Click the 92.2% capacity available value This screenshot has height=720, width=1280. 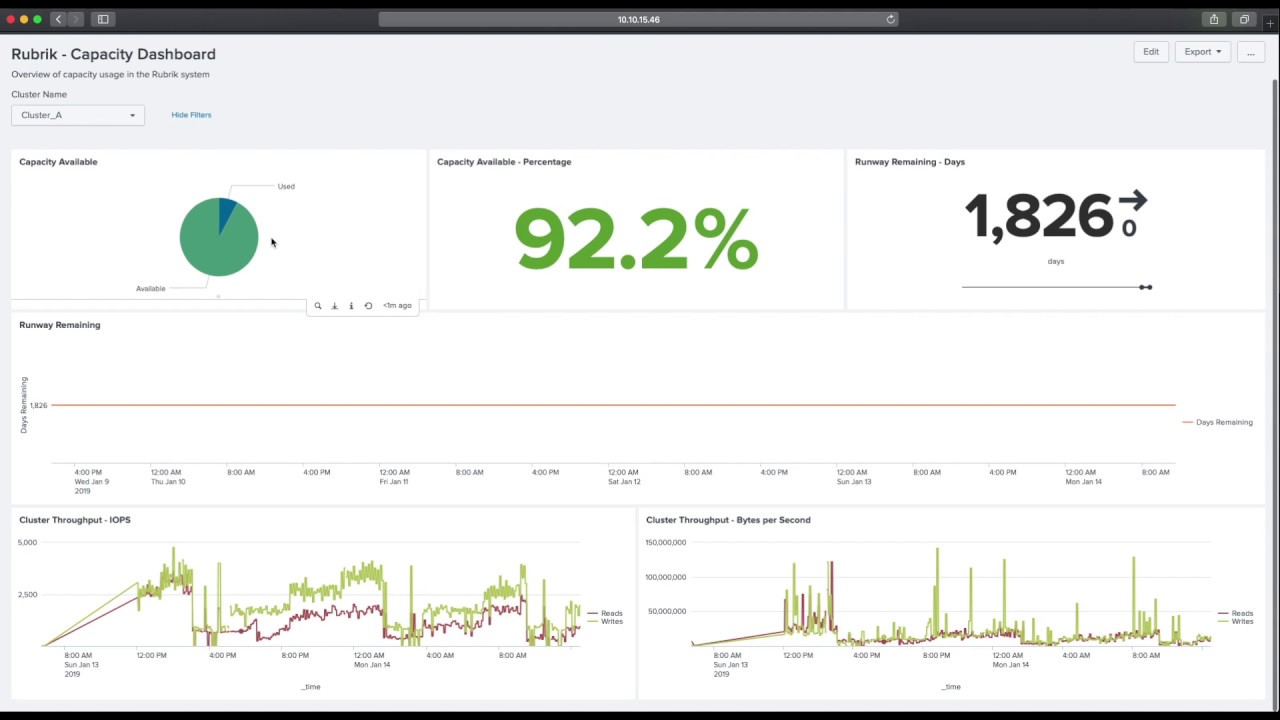point(636,238)
